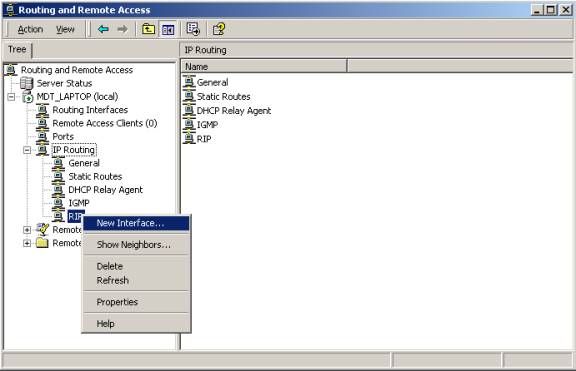The height and width of the screenshot is (371, 576).
Task: Click the Help question mark toolbar icon
Action: point(219,29)
